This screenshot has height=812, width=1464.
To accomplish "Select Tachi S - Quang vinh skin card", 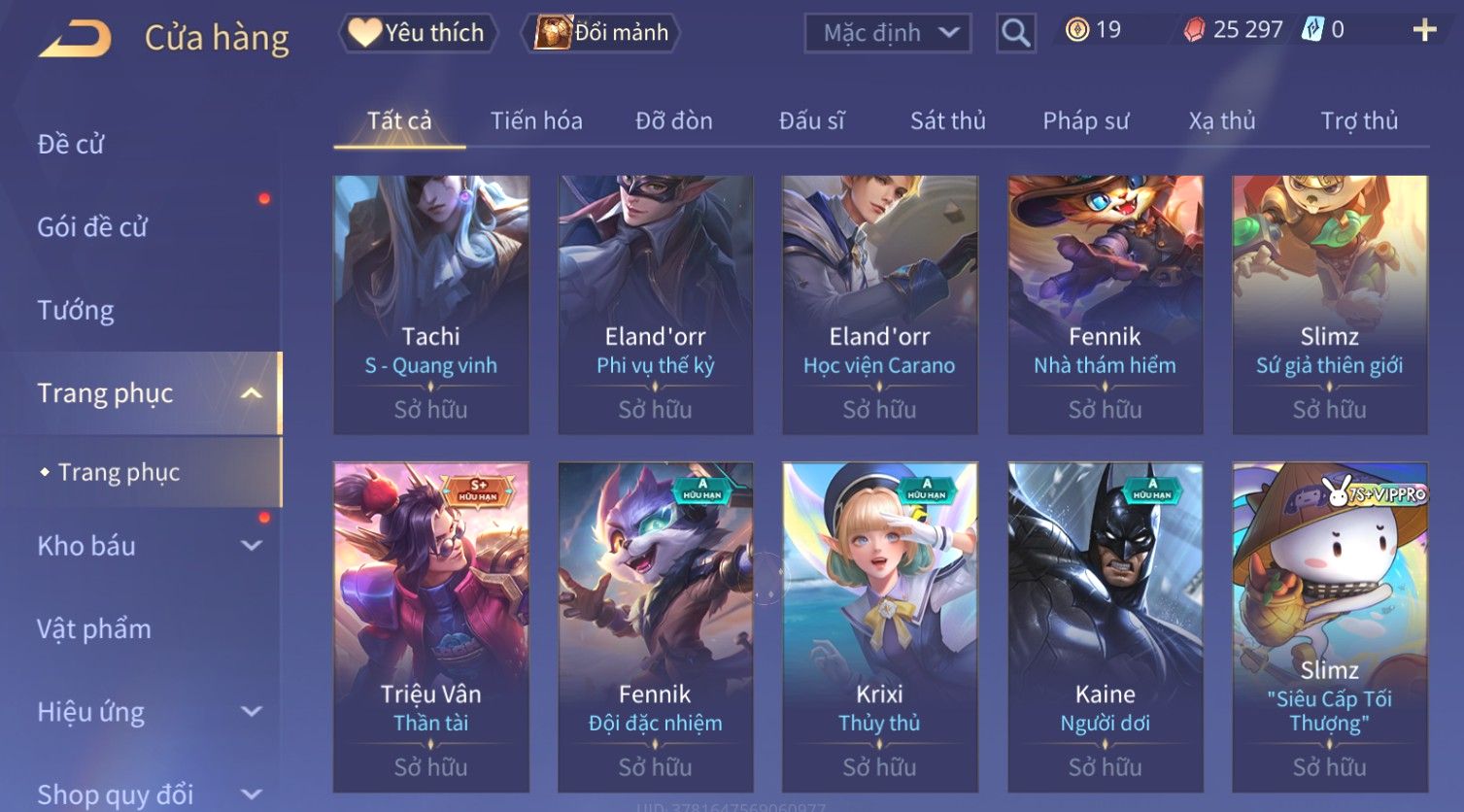I will (431, 304).
